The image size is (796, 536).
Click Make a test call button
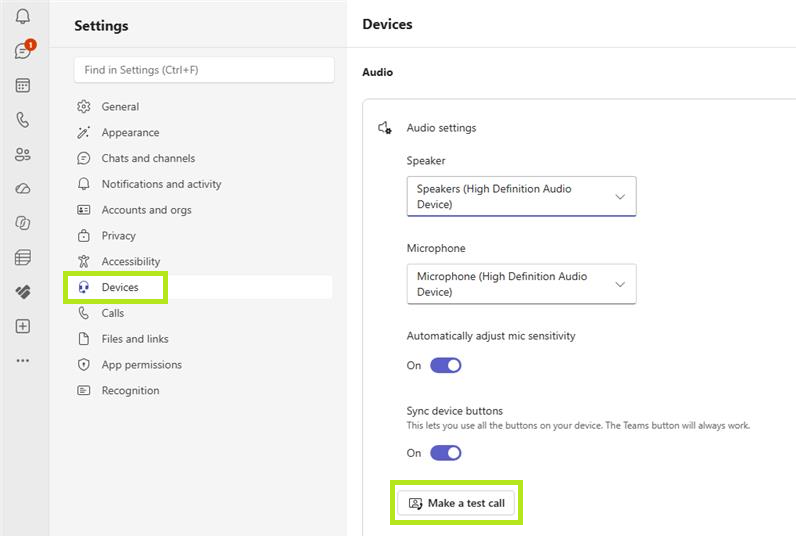pos(456,503)
